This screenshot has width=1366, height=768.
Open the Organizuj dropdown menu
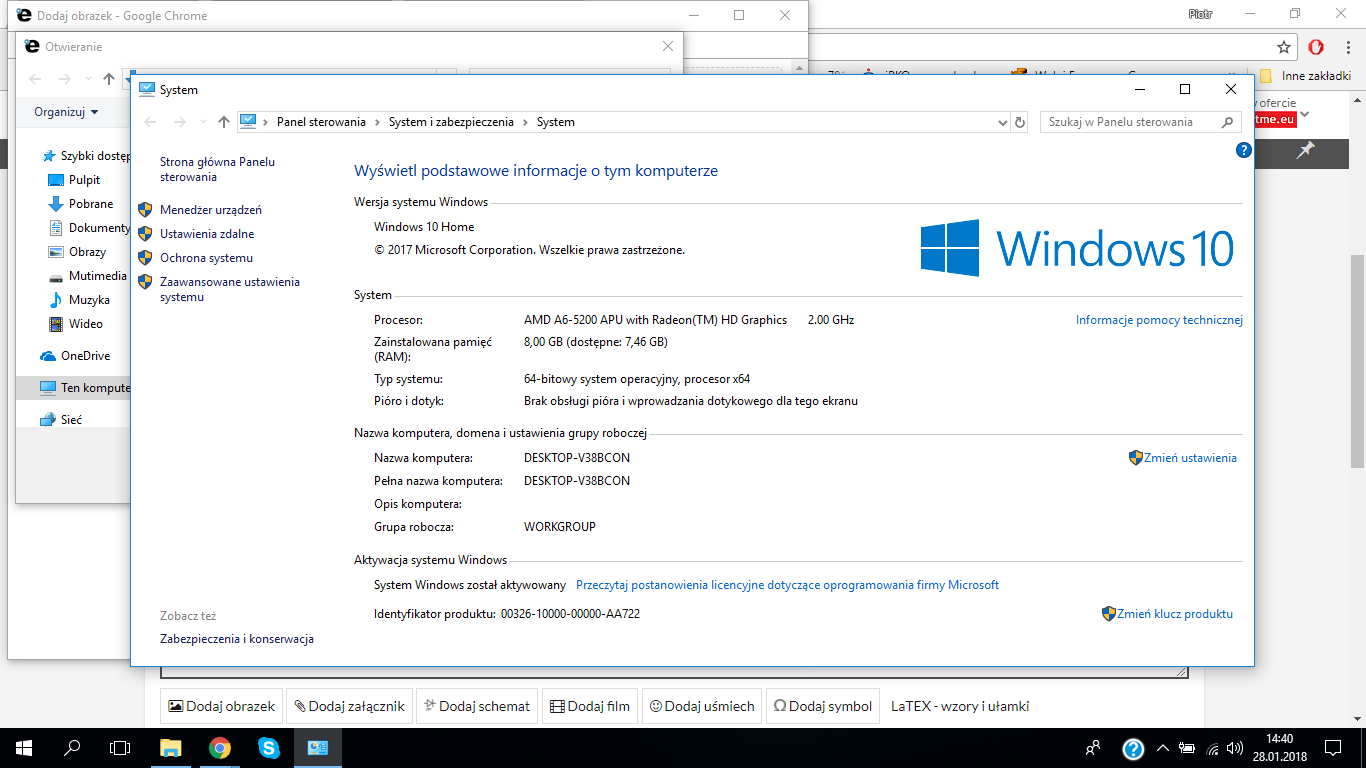pos(66,112)
